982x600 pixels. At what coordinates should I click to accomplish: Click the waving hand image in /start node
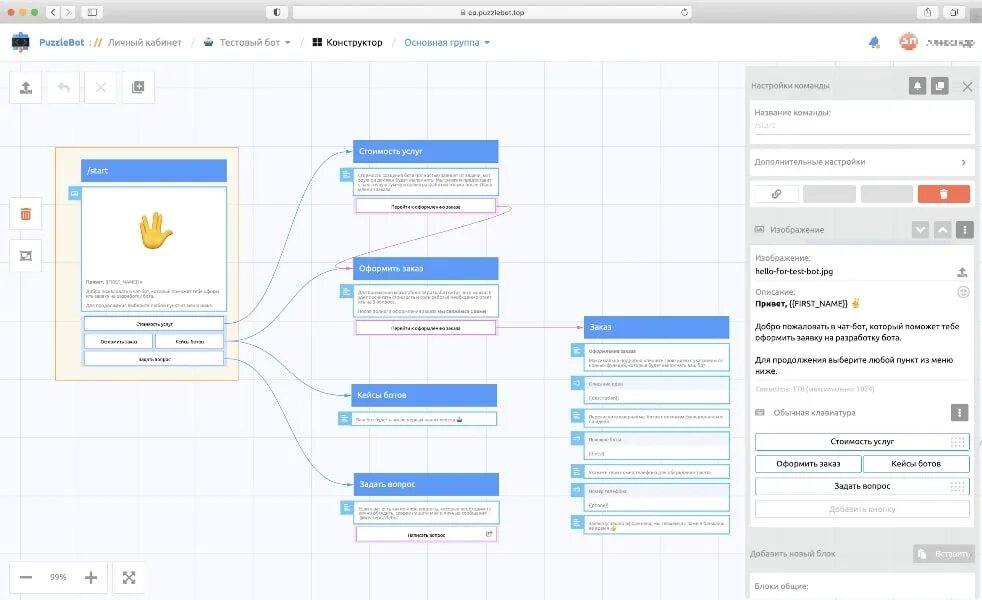click(x=155, y=230)
